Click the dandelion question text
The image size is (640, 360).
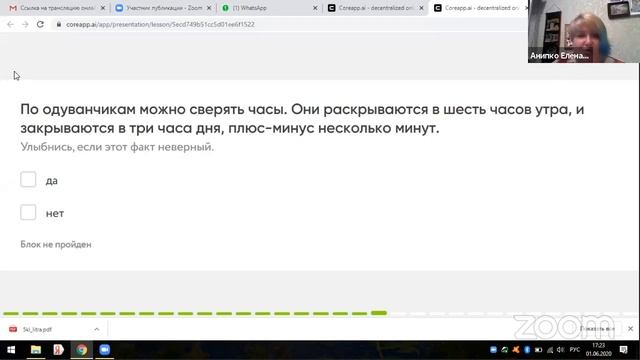click(x=302, y=119)
